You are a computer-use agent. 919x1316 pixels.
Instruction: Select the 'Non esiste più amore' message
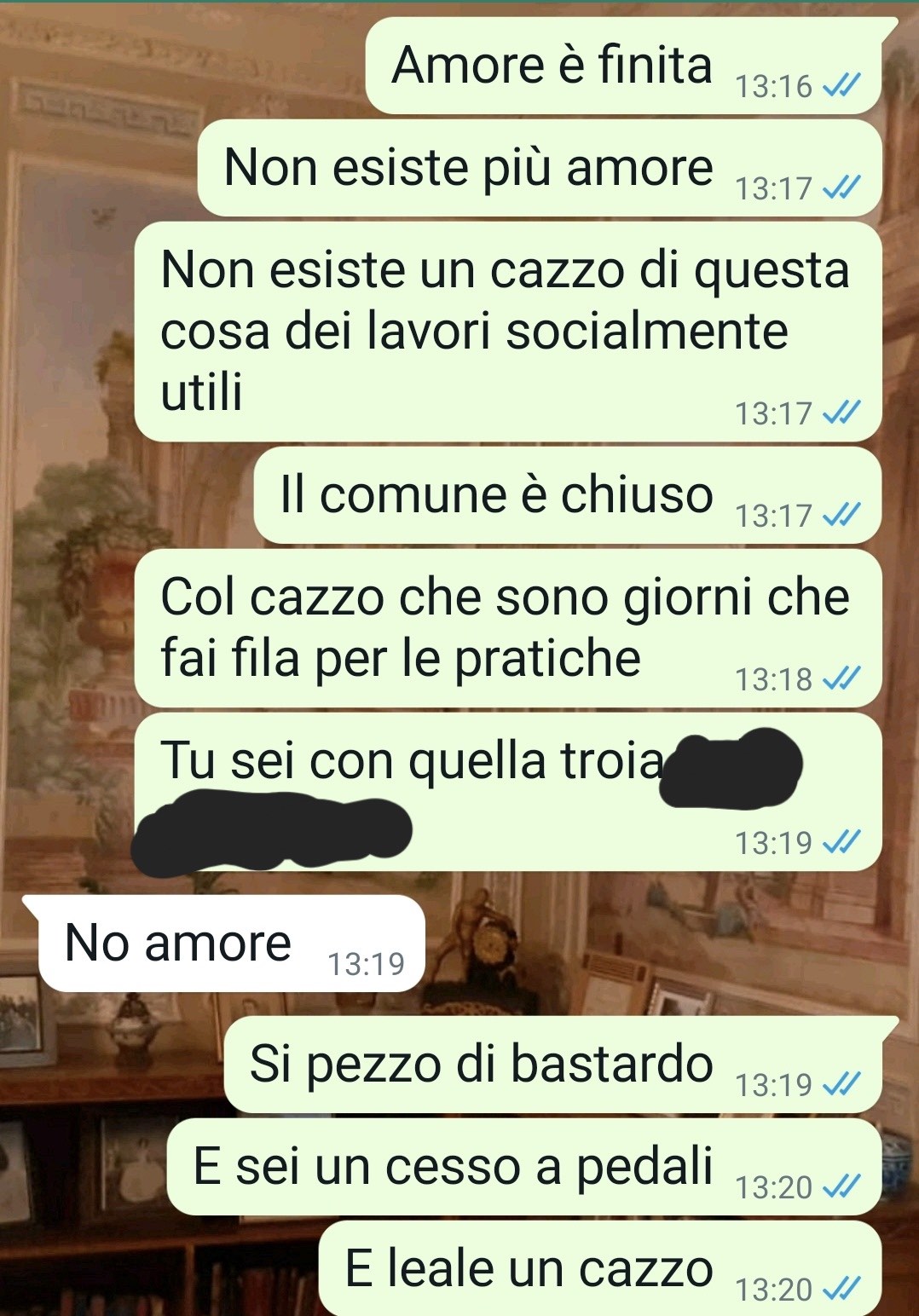click(540, 168)
